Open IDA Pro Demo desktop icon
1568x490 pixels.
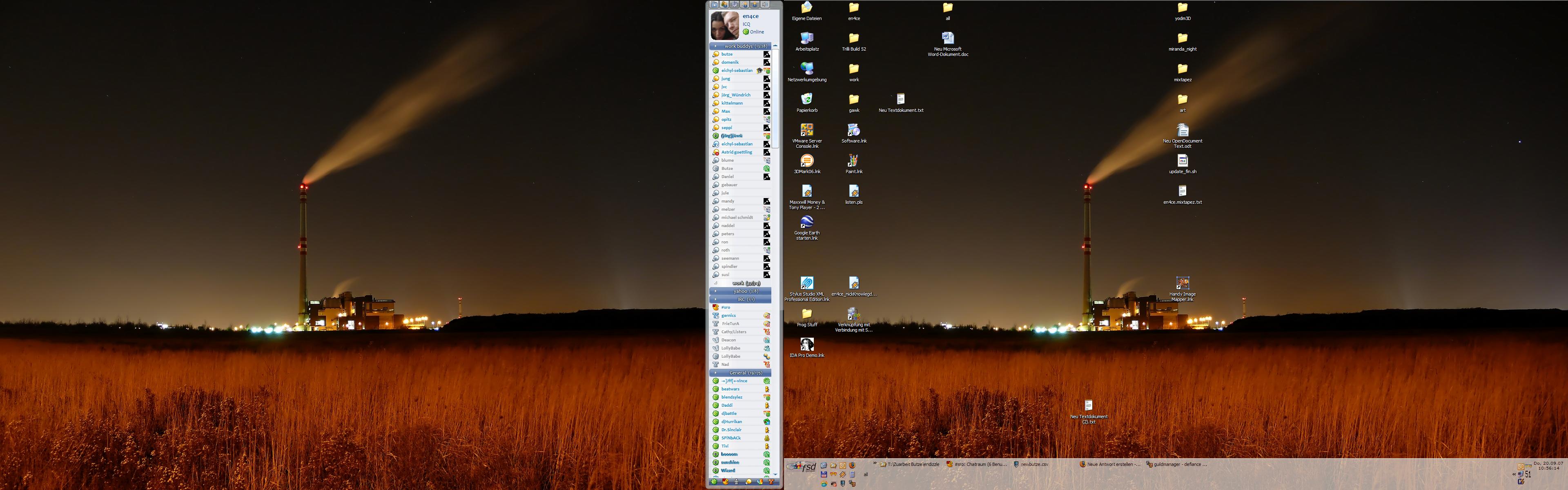pos(806,345)
